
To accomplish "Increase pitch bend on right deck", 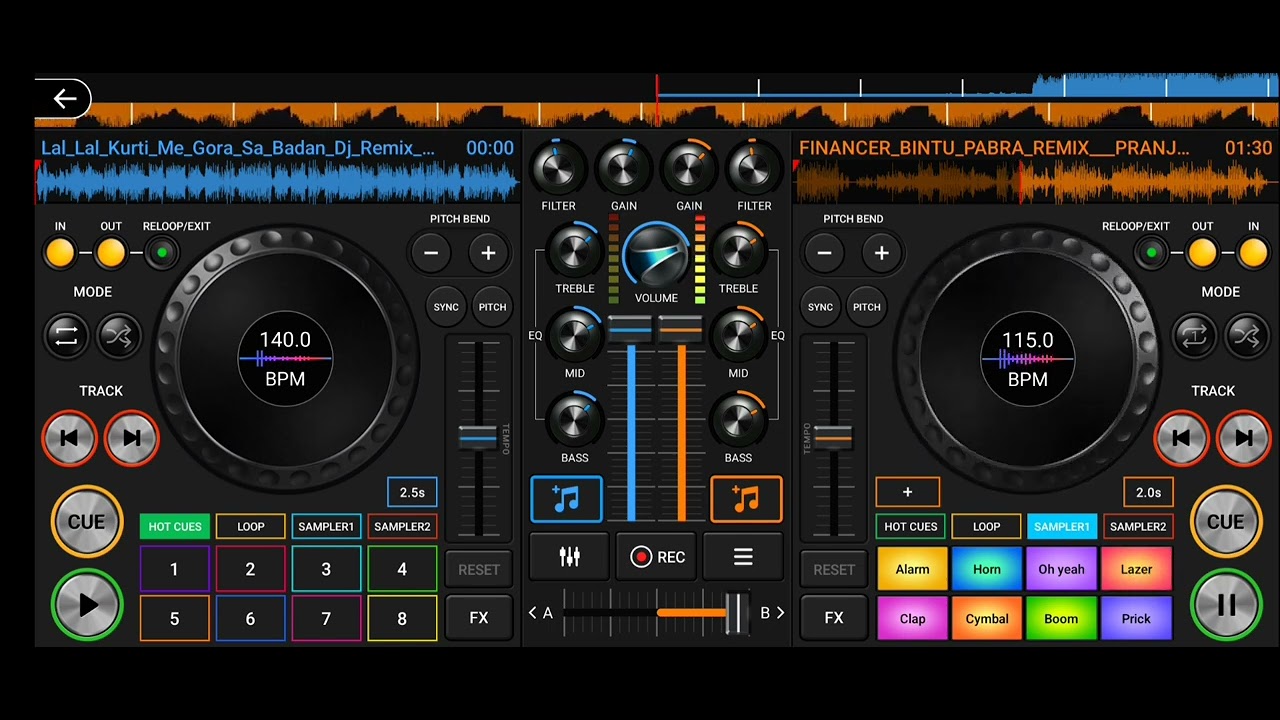I will pyautogui.click(x=881, y=253).
